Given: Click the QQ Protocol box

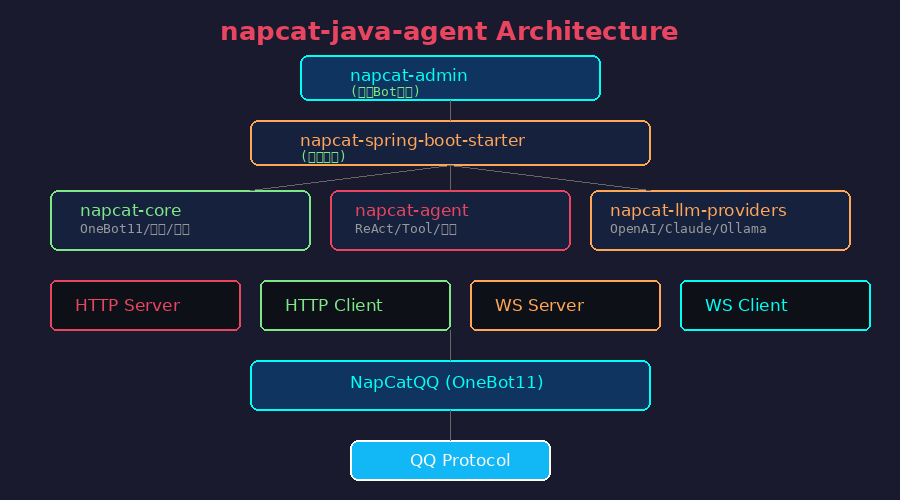Looking at the screenshot, I should [450, 460].
